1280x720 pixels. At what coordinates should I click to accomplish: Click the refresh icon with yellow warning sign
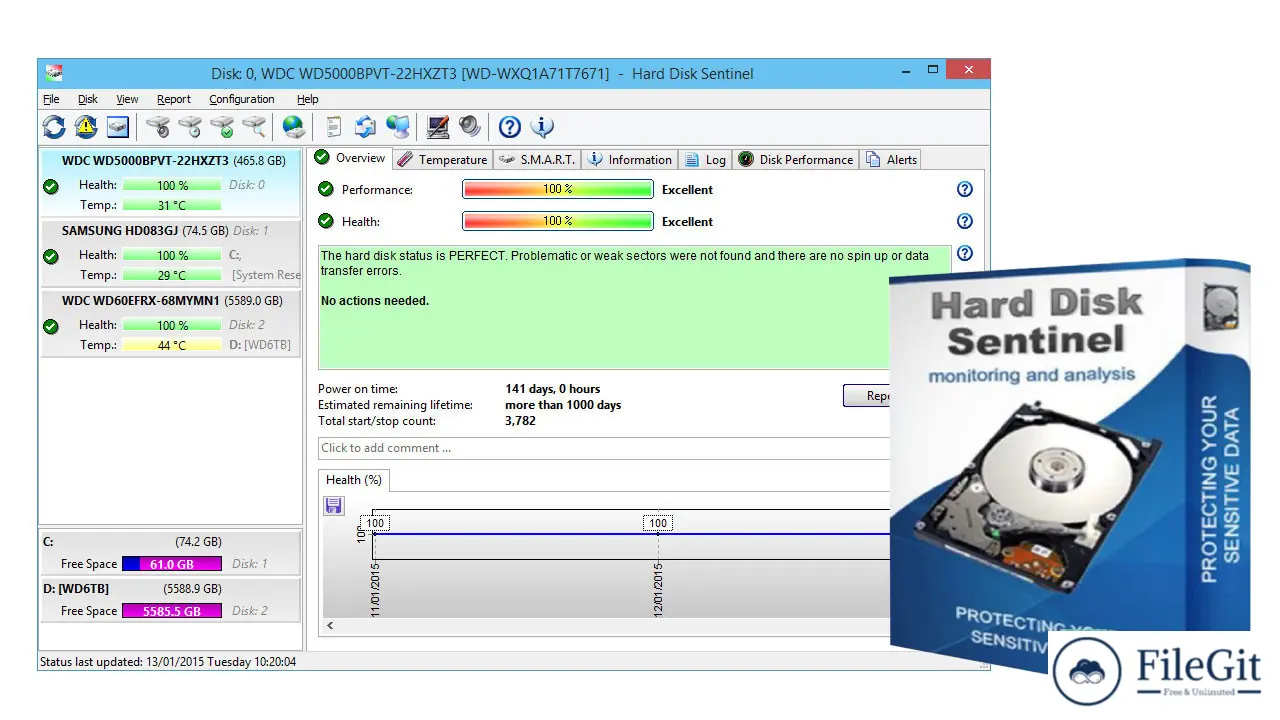[86, 127]
